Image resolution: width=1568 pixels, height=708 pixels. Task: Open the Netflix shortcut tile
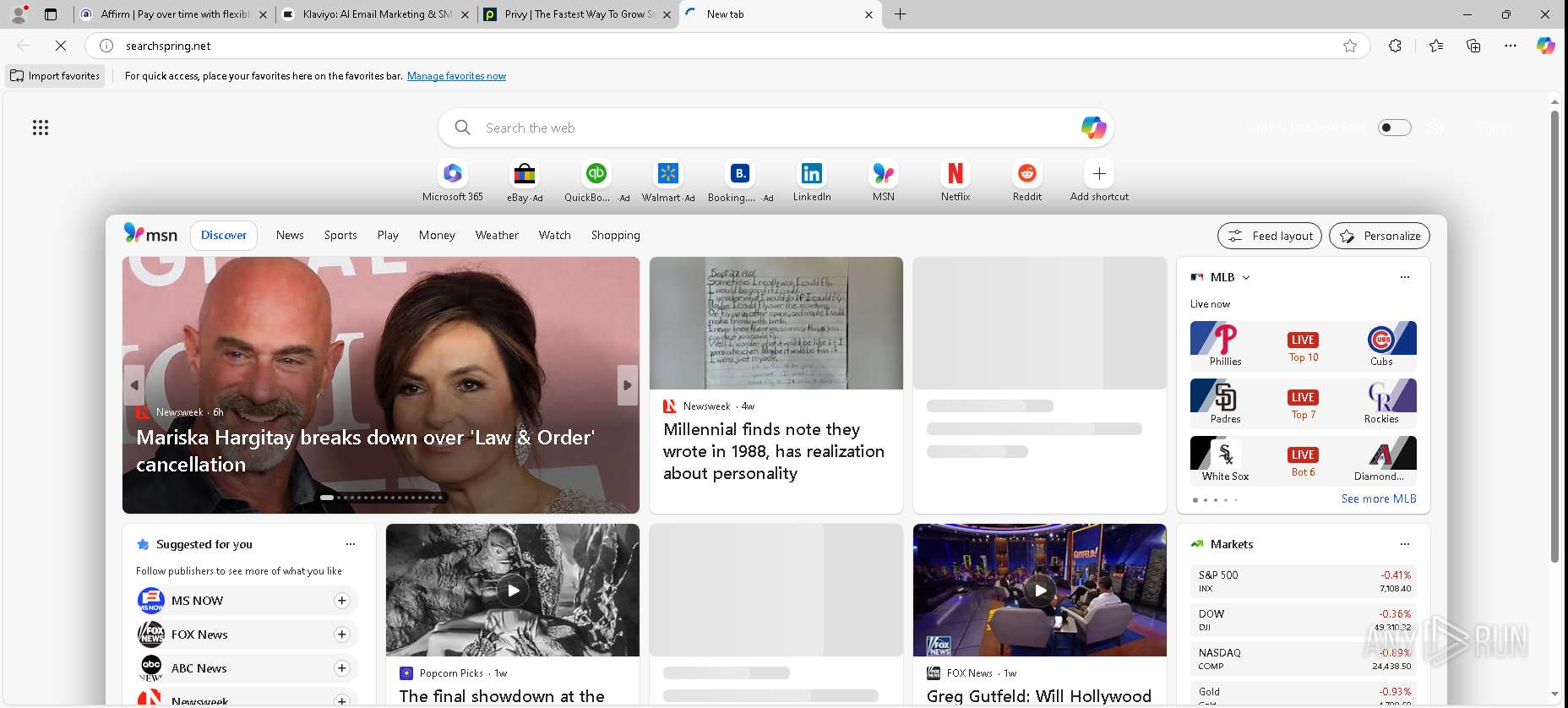(955, 181)
